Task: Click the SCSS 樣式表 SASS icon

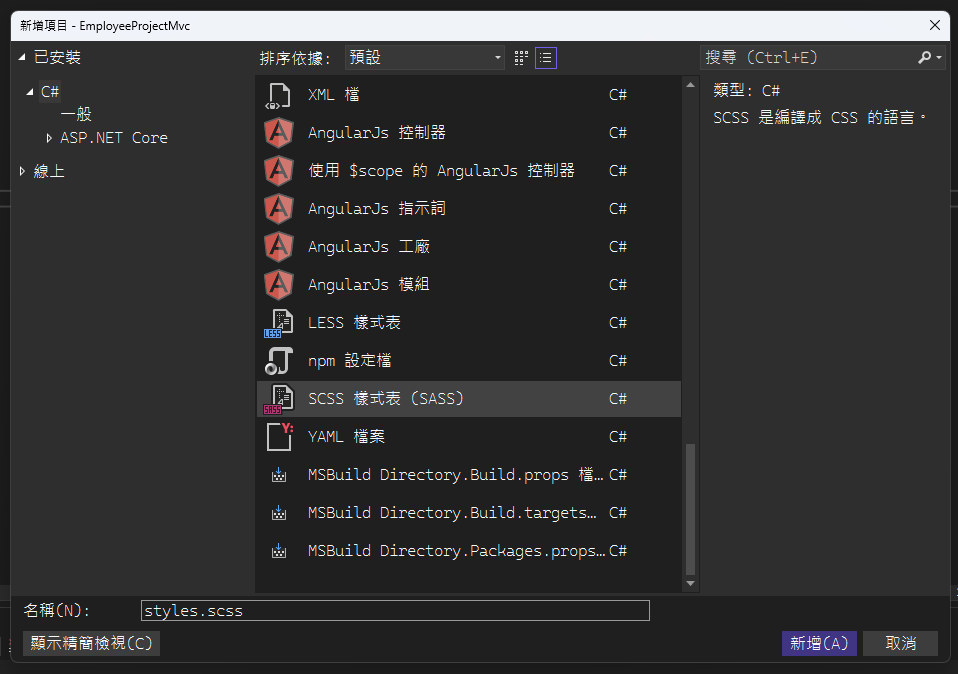Action: 279,399
